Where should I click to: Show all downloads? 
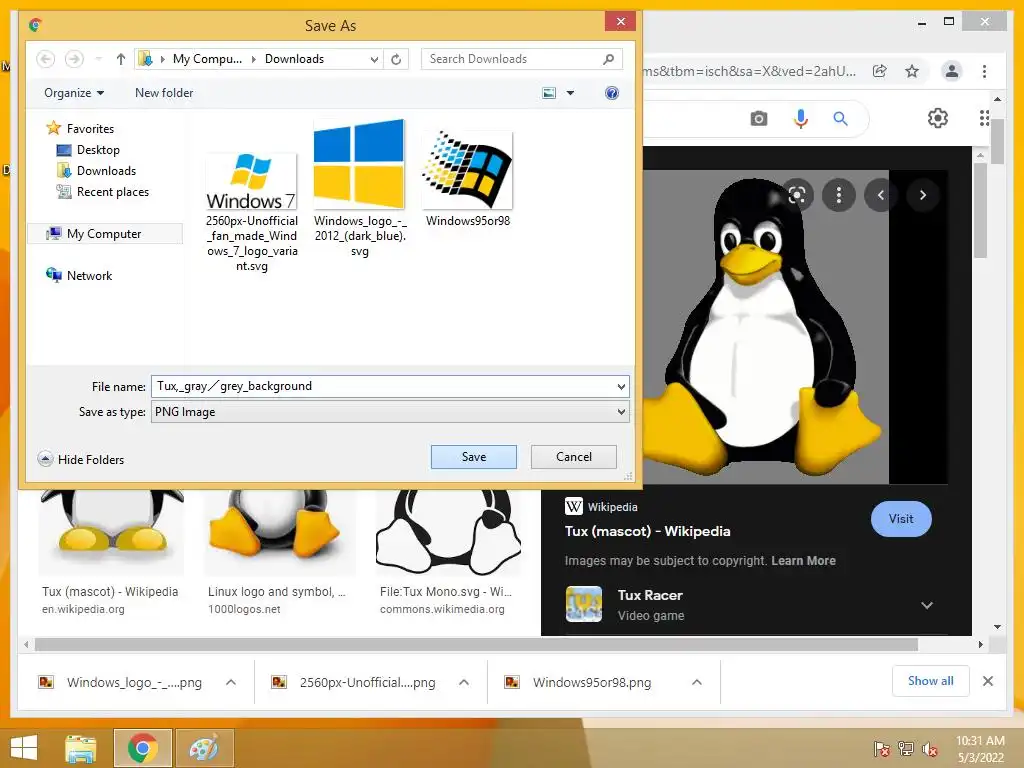pyautogui.click(x=931, y=681)
